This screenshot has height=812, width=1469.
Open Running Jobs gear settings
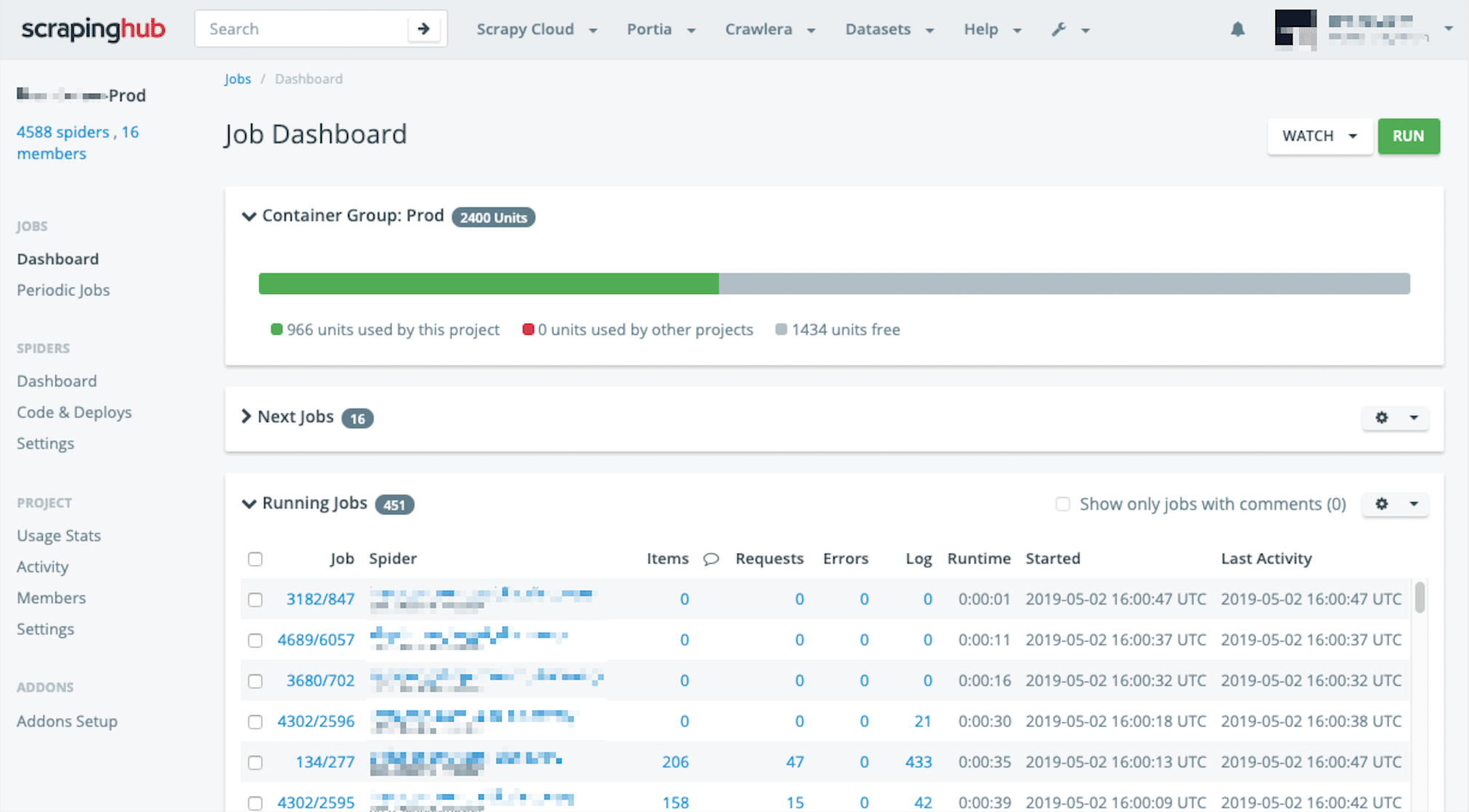1382,504
